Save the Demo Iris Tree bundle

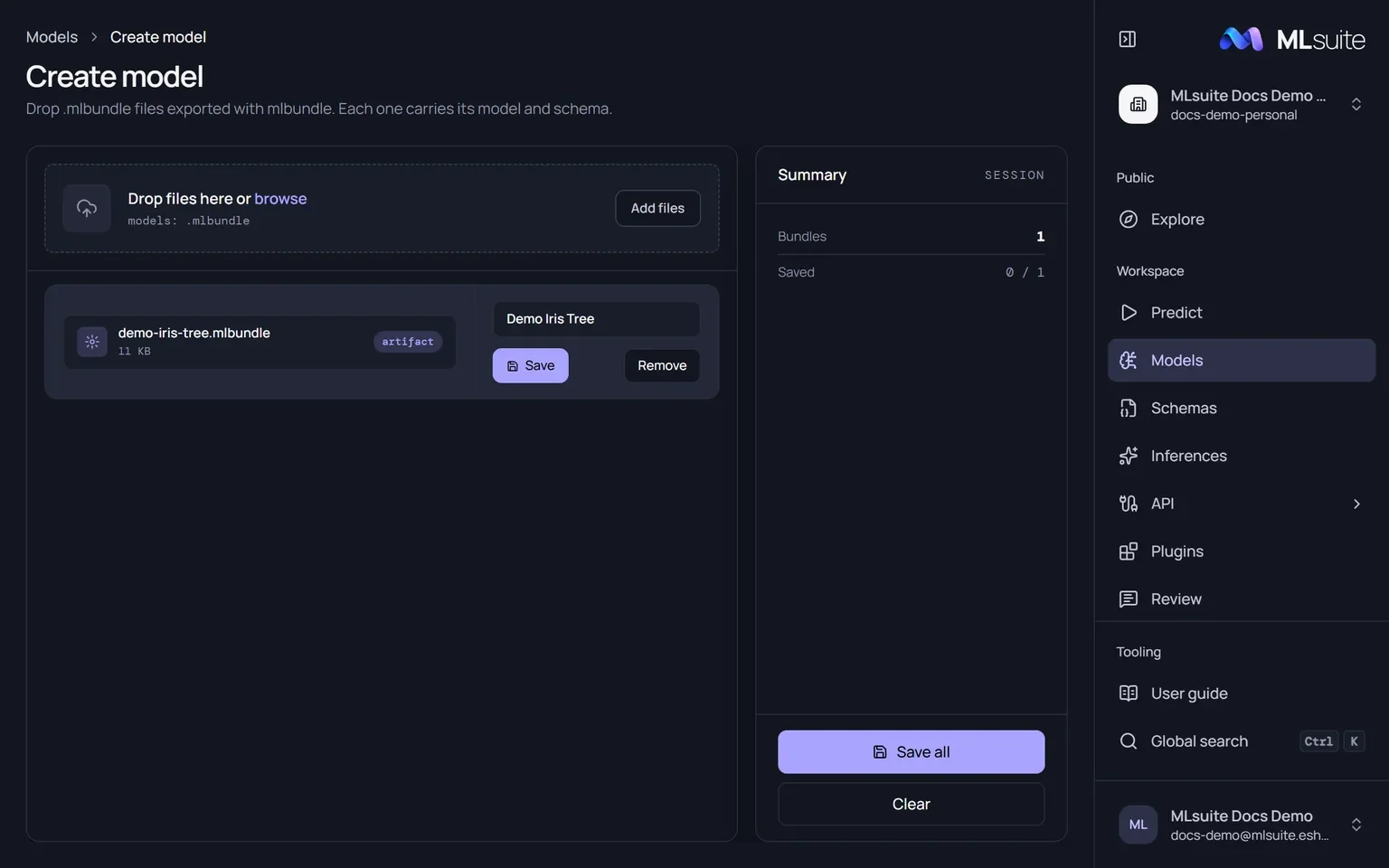tap(530, 365)
